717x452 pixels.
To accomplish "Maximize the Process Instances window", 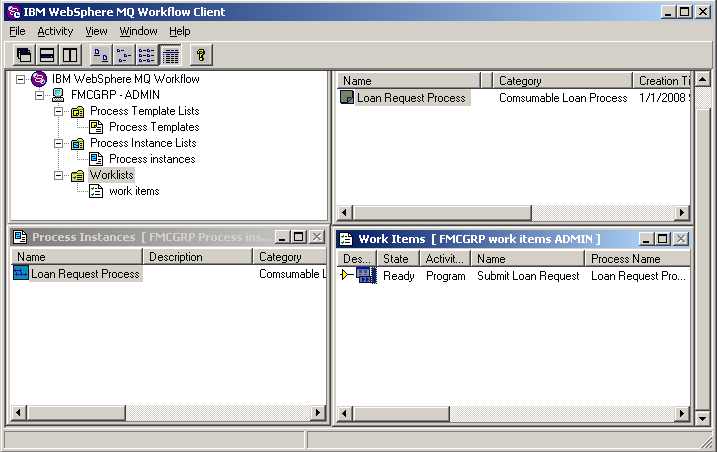I will [299, 237].
